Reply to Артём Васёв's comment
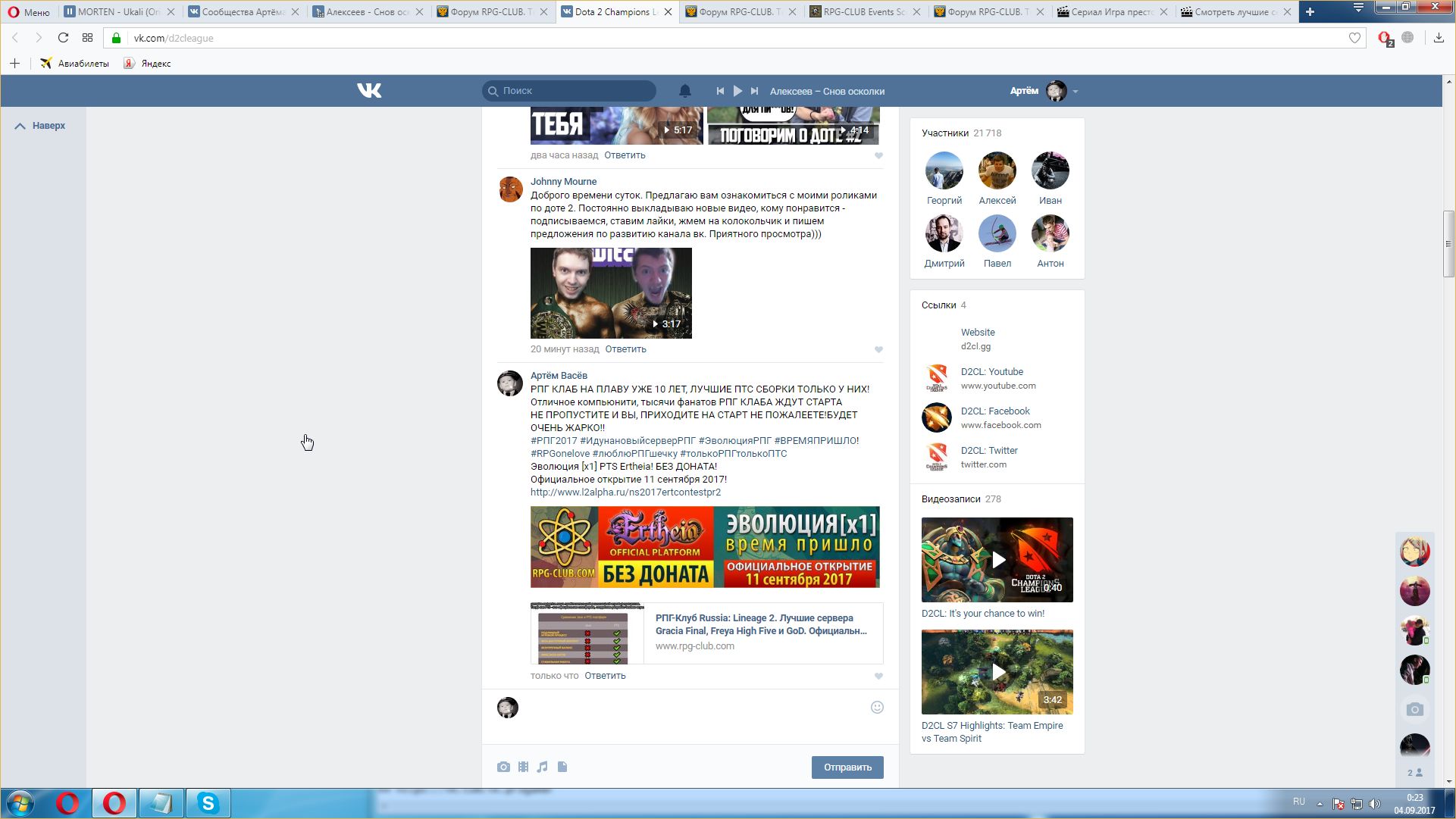This screenshot has width=1456, height=819. point(605,676)
